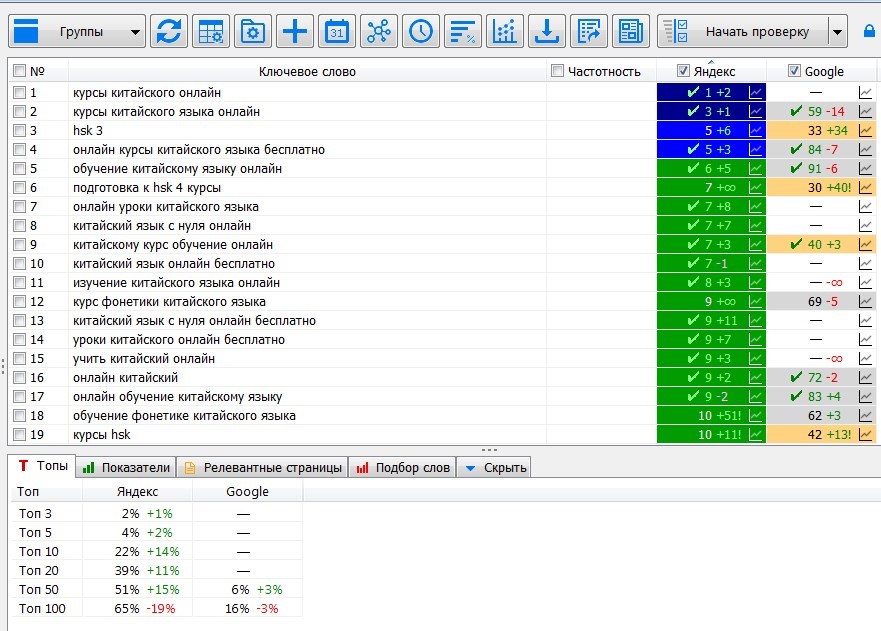This screenshot has width=881, height=631.
Task: Open Google chart for 'подготовка к hsk 4 курсы'
Action: tap(865, 187)
